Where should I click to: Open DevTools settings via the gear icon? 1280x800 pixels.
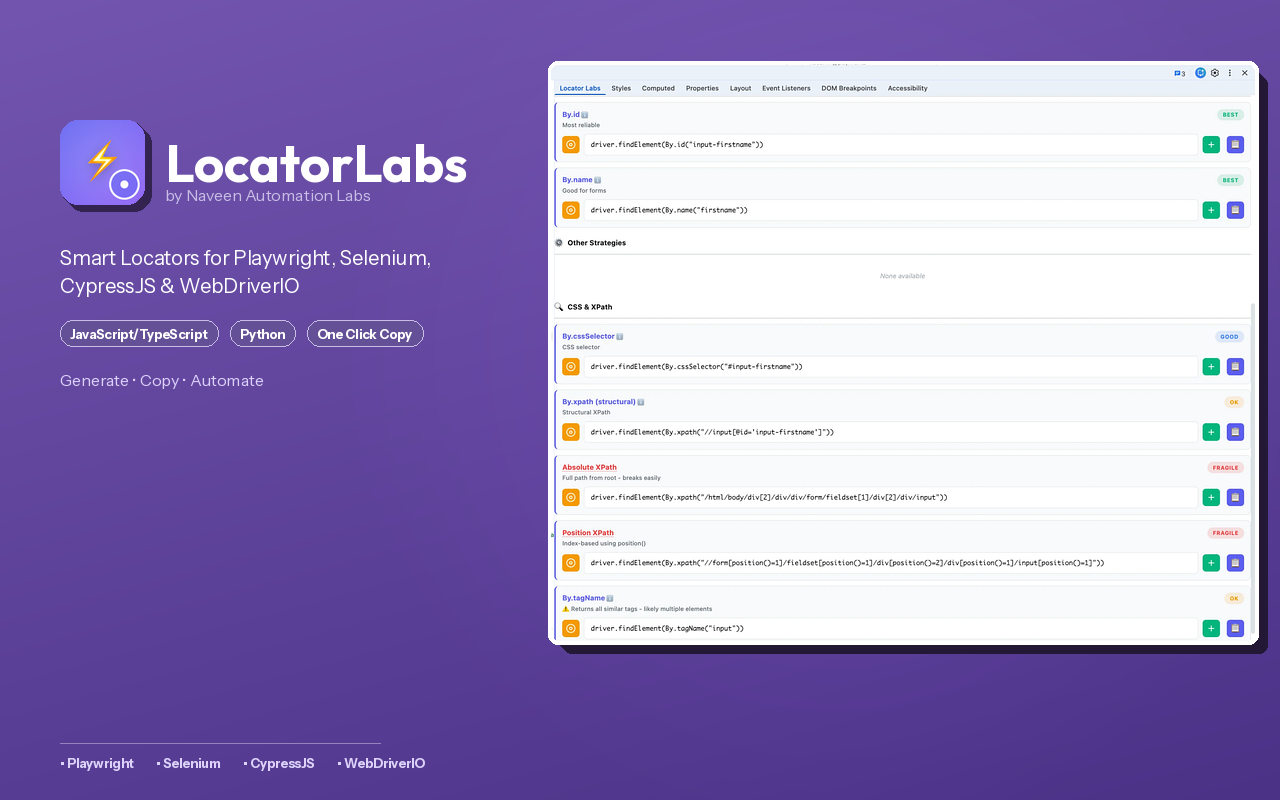click(x=1214, y=73)
